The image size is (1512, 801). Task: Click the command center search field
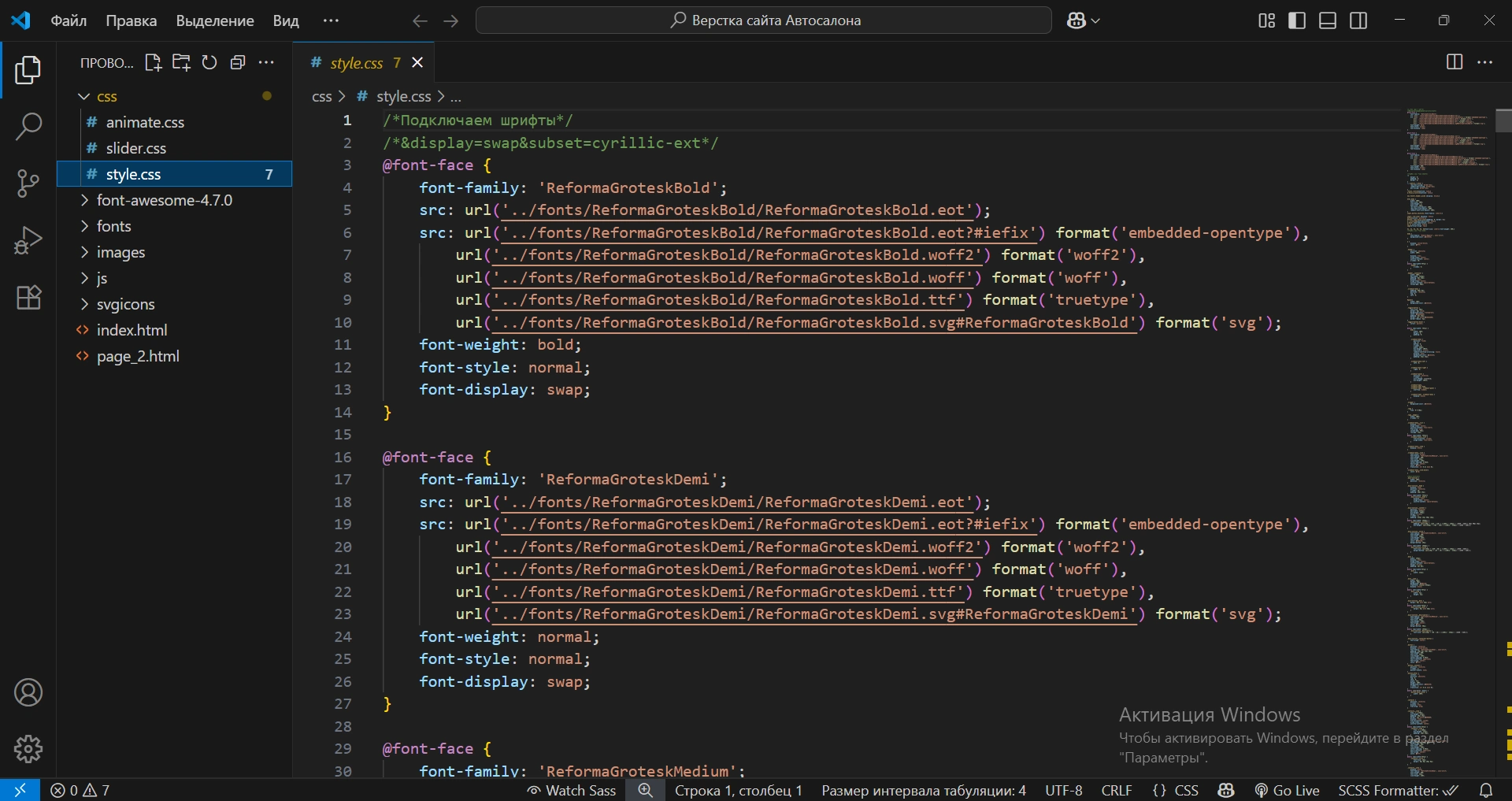point(763,20)
